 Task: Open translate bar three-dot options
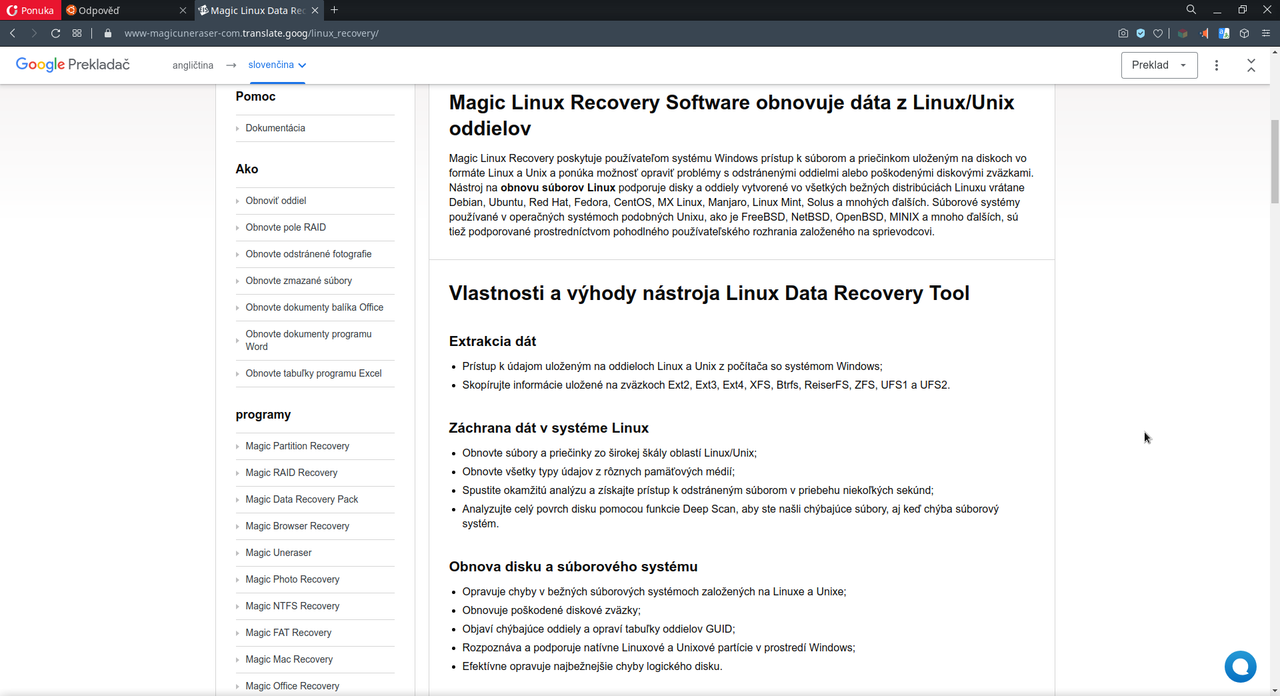pyautogui.click(x=1217, y=65)
